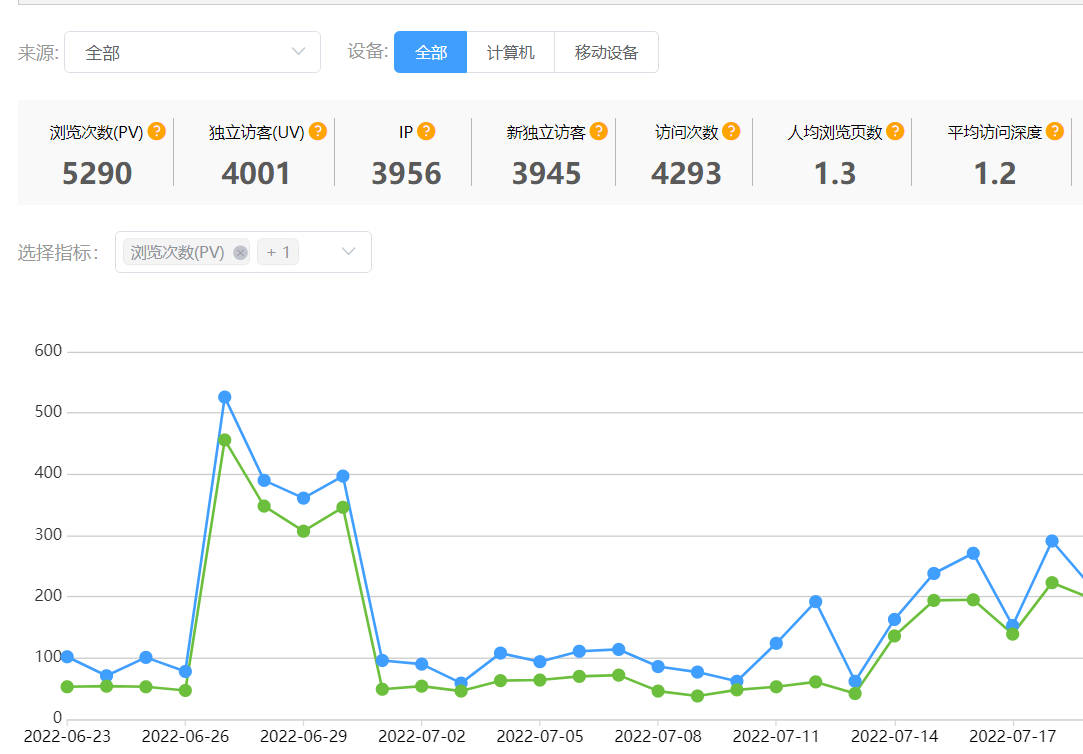The image size is (1083, 754).
Task: Select the 新独立访客 value 3945
Action: click(x=546, y=173)
